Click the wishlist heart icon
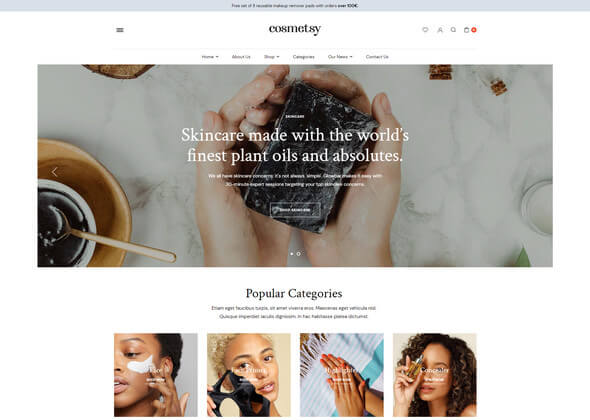This screenshot has width=590, height=420. point(425,30)
